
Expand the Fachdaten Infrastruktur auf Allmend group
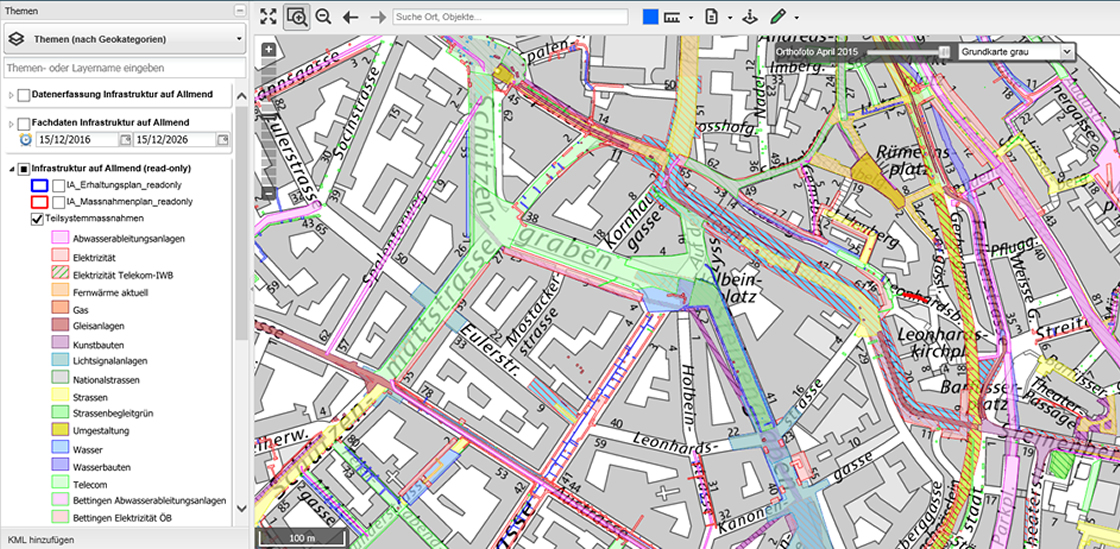[11, 123]
